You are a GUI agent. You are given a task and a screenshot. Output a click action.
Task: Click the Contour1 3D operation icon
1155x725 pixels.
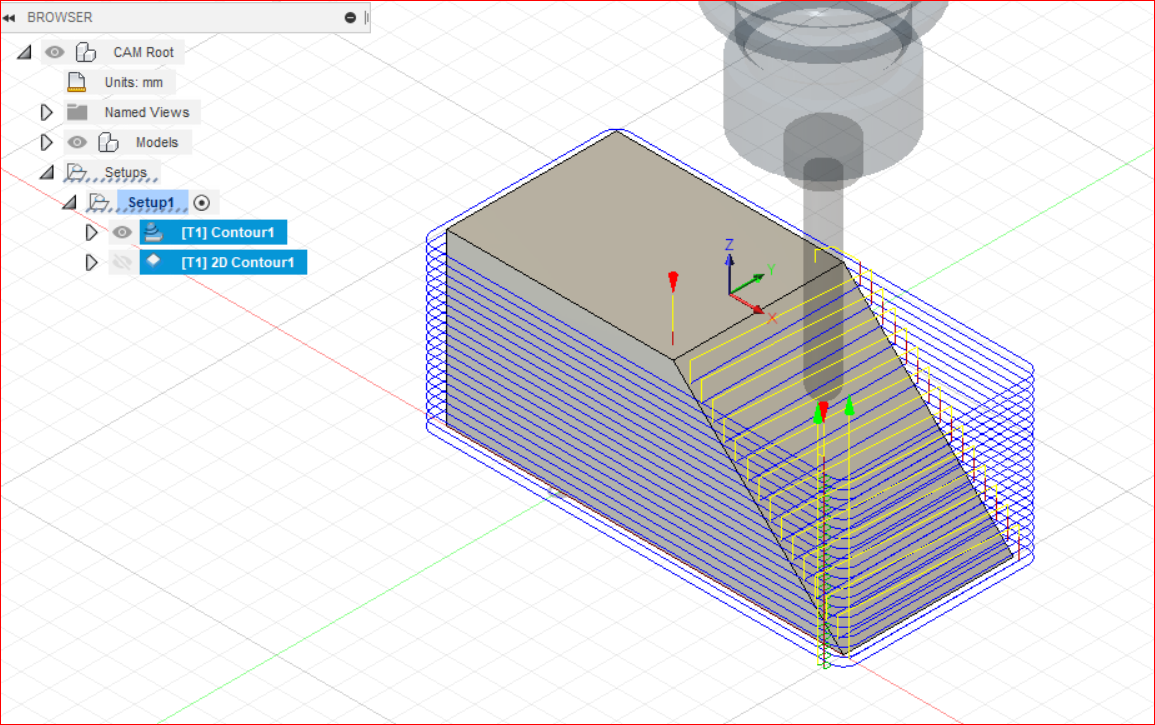pyautogui.click(x=153, y=232)
